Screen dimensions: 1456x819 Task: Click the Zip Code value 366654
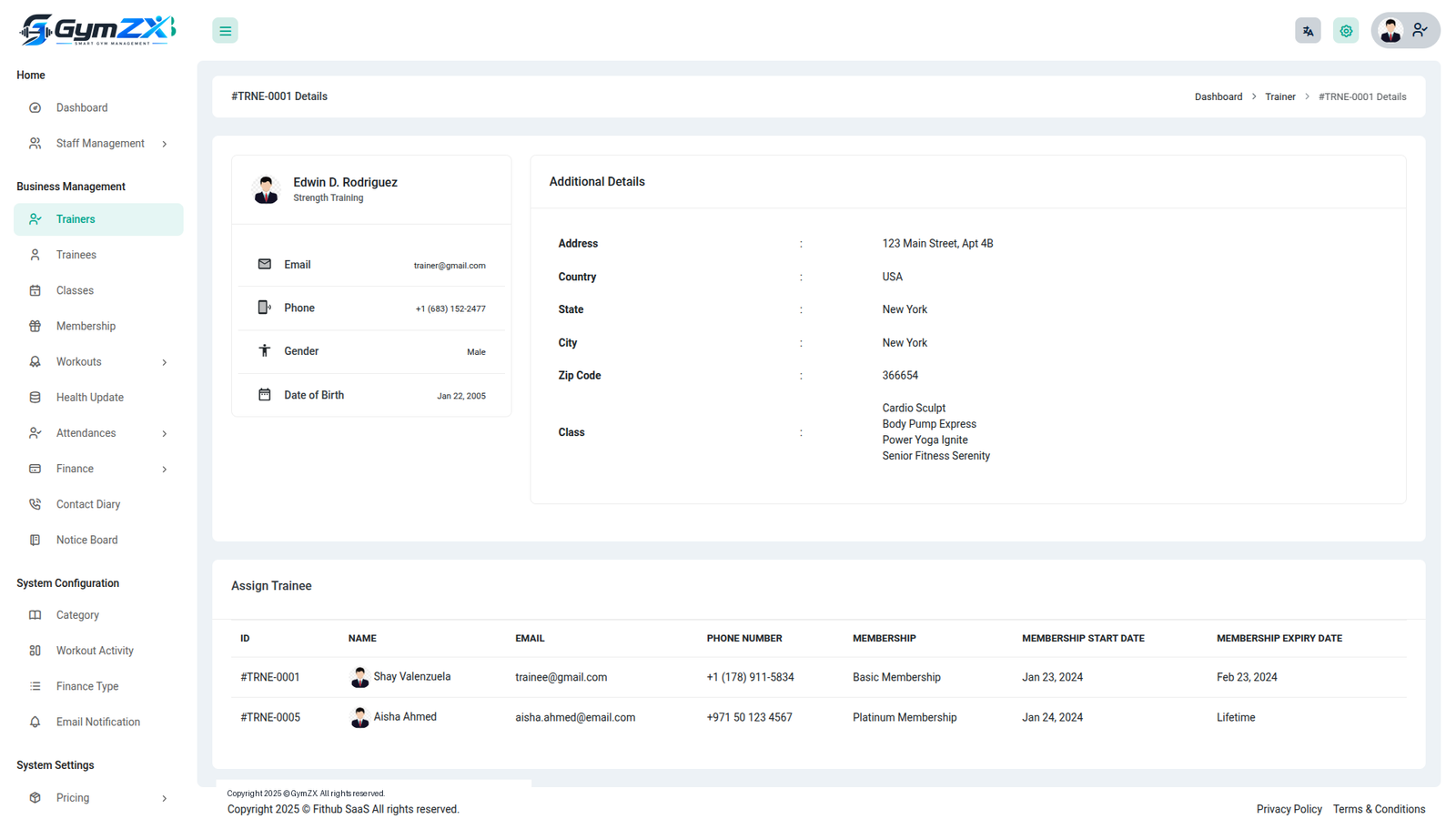click(900, 376)
